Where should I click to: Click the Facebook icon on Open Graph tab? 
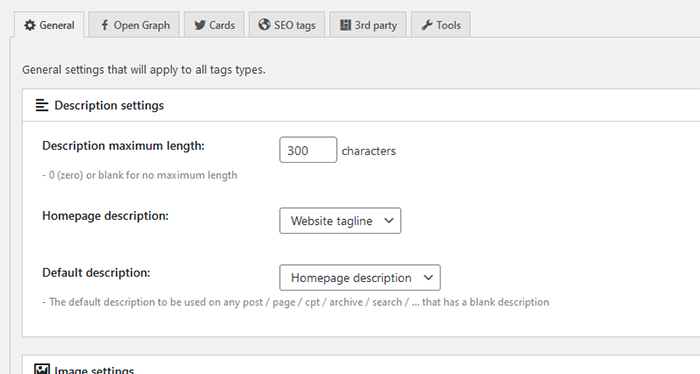(x=104, y=25)
